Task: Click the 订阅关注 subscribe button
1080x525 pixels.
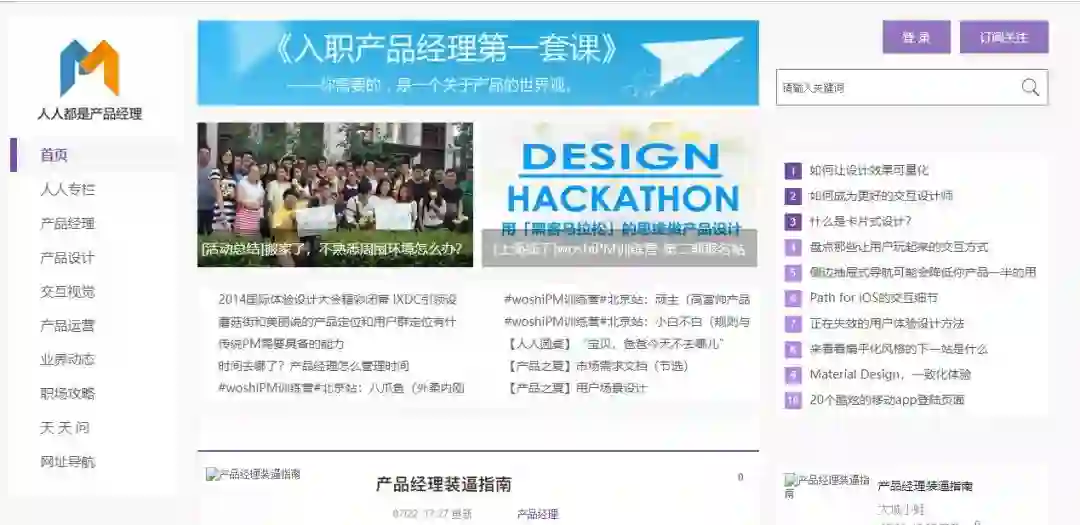Action: coord(1004,37)
